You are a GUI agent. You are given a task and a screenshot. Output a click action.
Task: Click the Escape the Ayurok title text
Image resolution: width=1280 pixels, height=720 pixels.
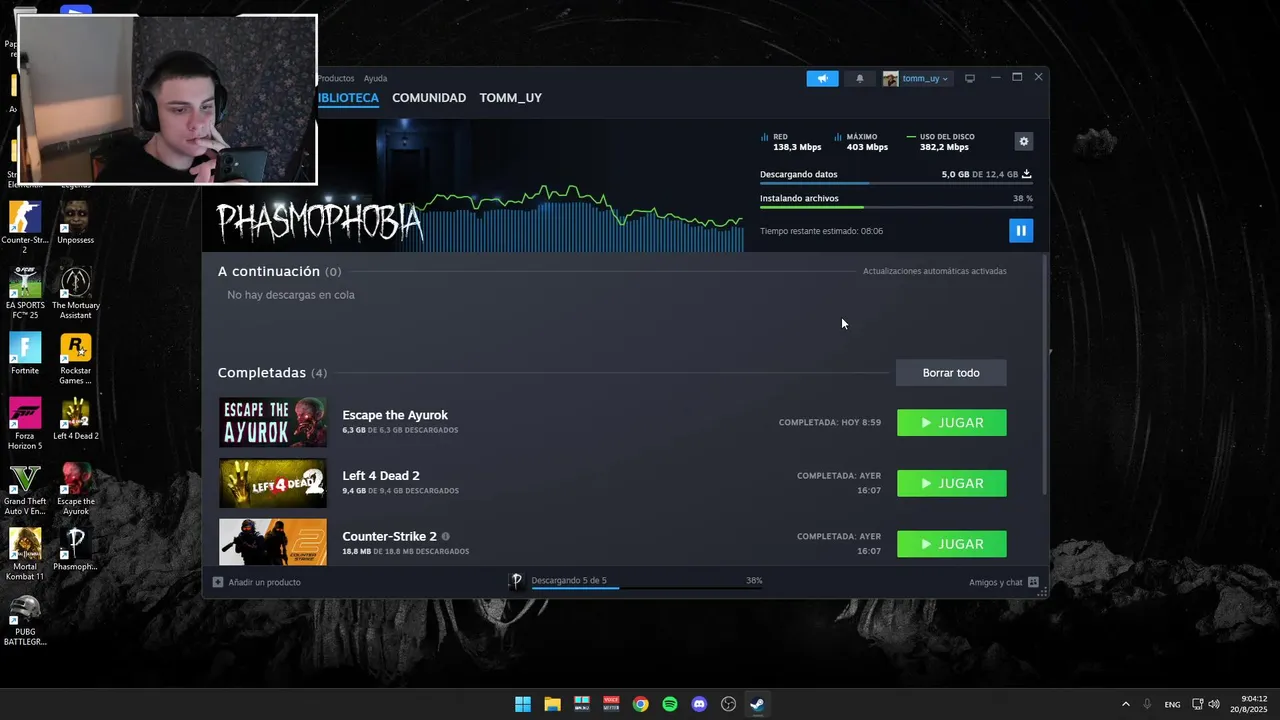(x=395, y=415)
